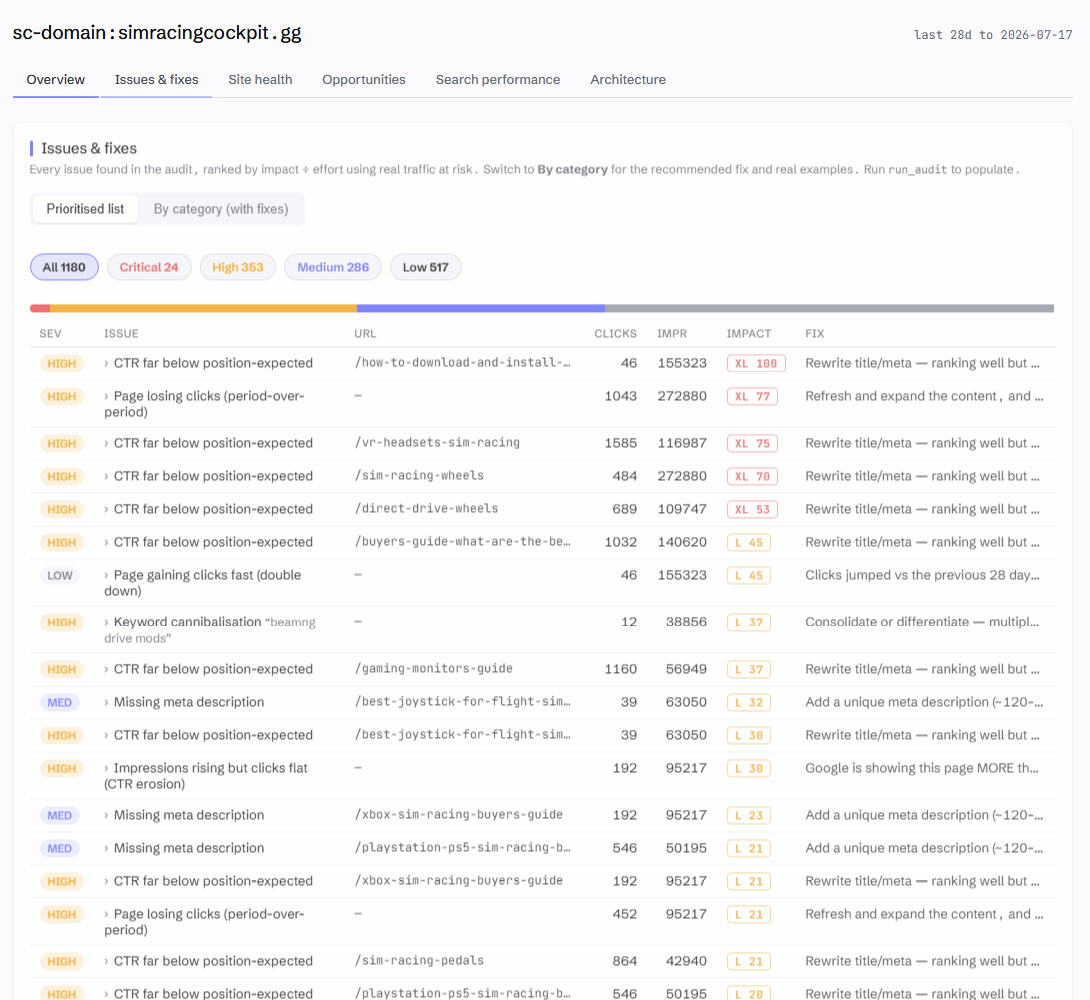Sort by the ISSUE column header
1090x1000 pixels.
click(121, 334)
